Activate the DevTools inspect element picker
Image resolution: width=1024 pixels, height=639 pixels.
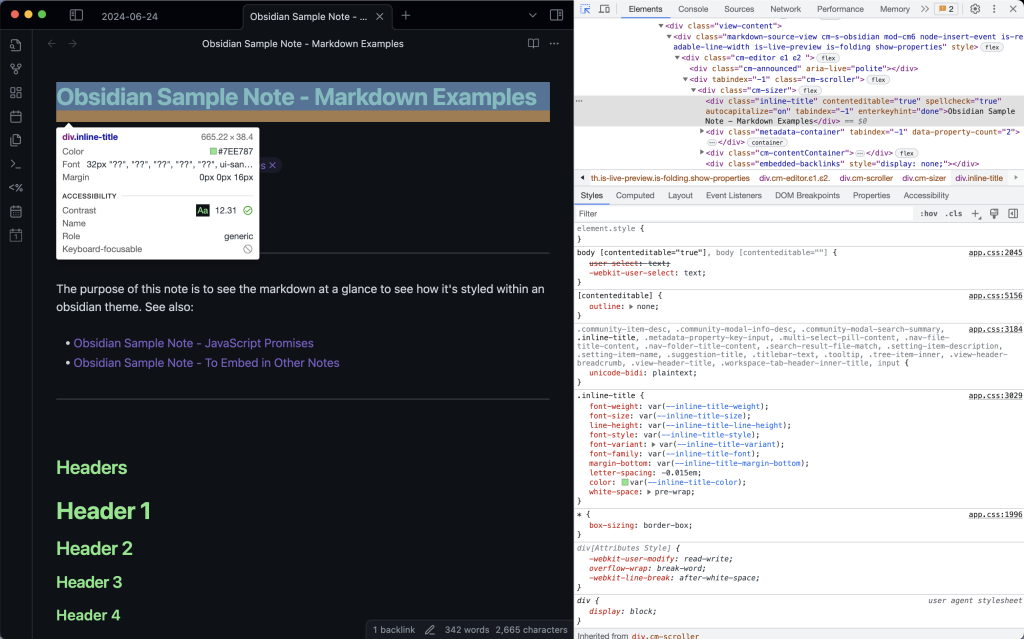tap(585, 9)
